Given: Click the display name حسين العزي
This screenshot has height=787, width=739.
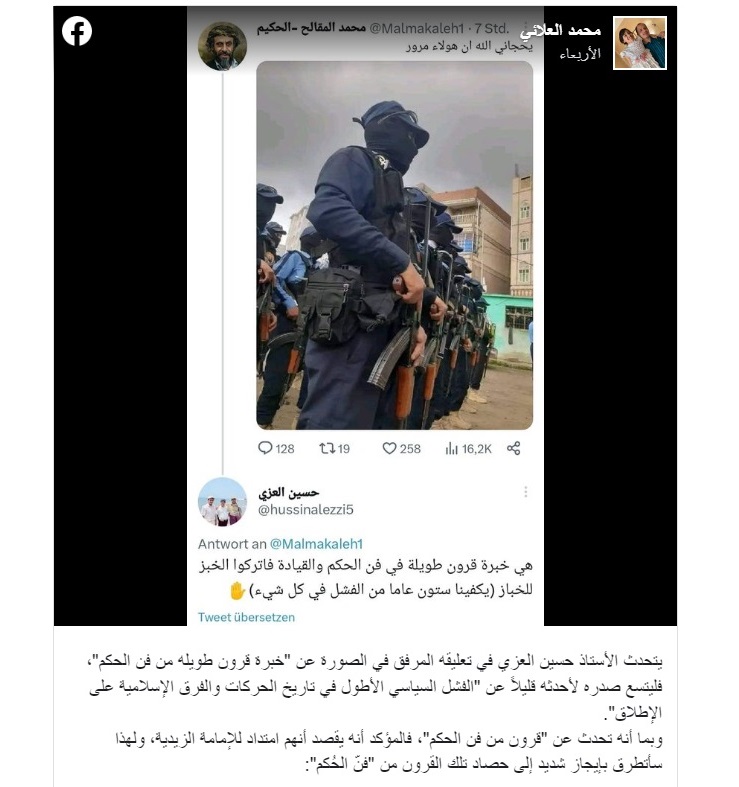Looking at the screenshot, I should pyautogui.click(x=289, y=493).
